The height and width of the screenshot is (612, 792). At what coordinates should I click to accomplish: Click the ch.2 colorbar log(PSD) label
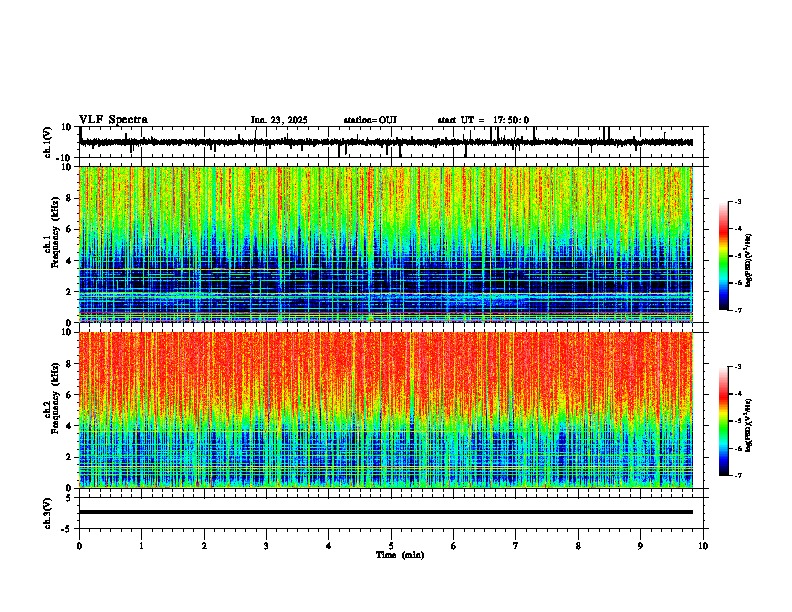click(x=748, y=425)
